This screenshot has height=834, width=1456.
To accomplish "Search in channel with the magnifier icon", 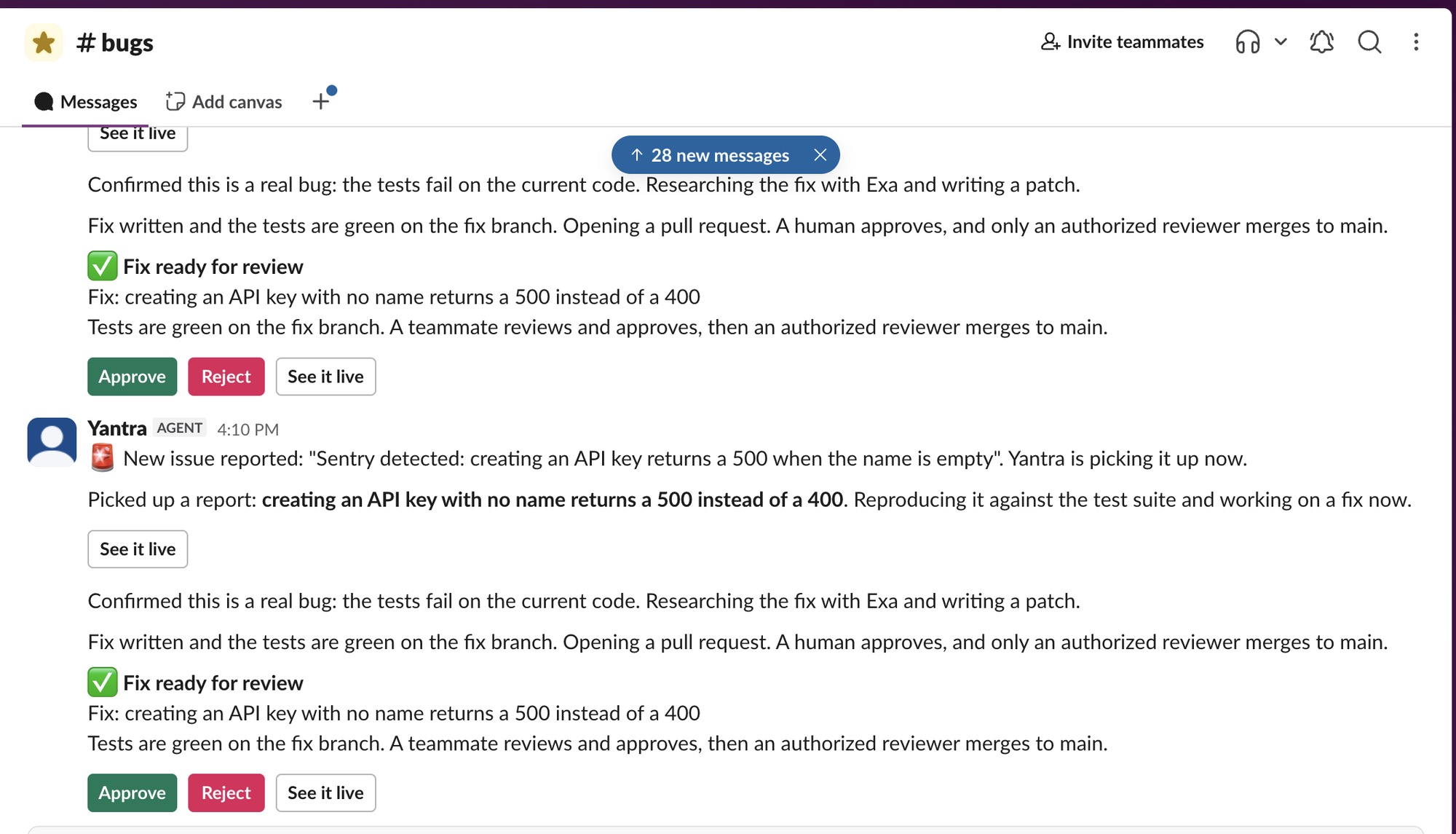I will tap(1369, 42).
